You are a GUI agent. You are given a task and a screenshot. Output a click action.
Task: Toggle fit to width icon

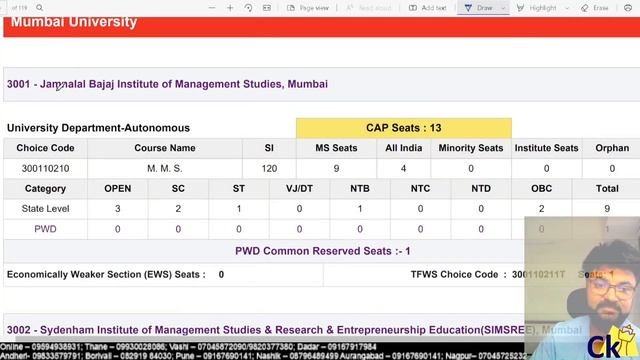pos(267,8)
